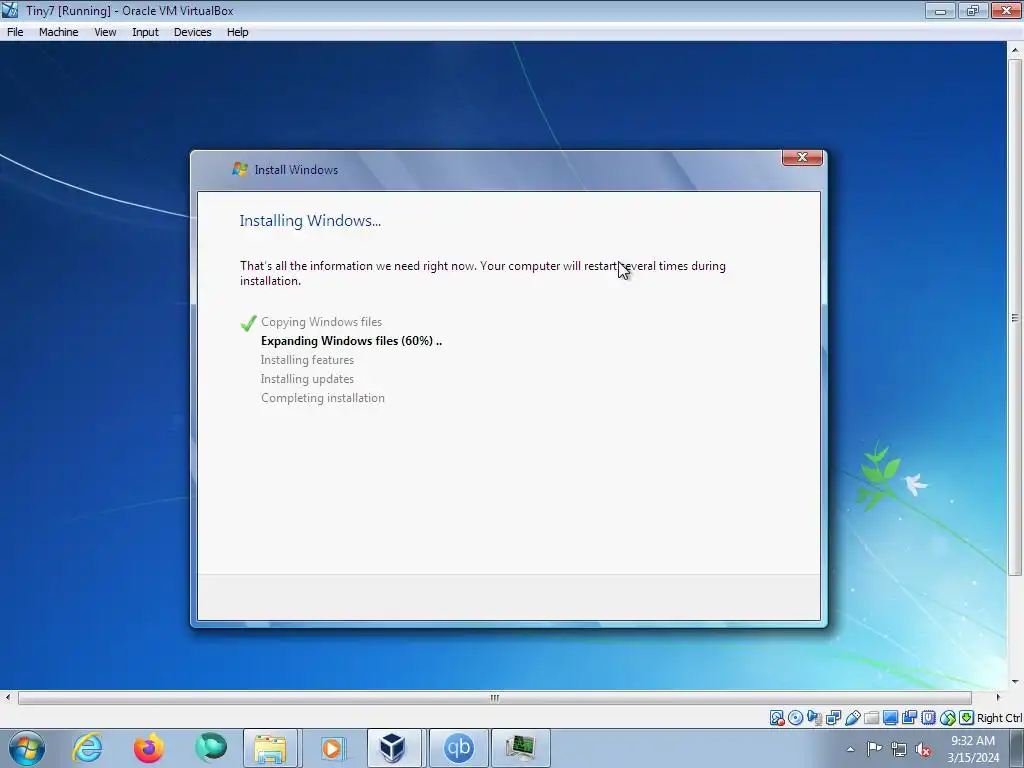Switch to the qBittorrent taskbar button
Viewport: 1024px width, 768px height.
pyautogui.click(x=459, y=748)
